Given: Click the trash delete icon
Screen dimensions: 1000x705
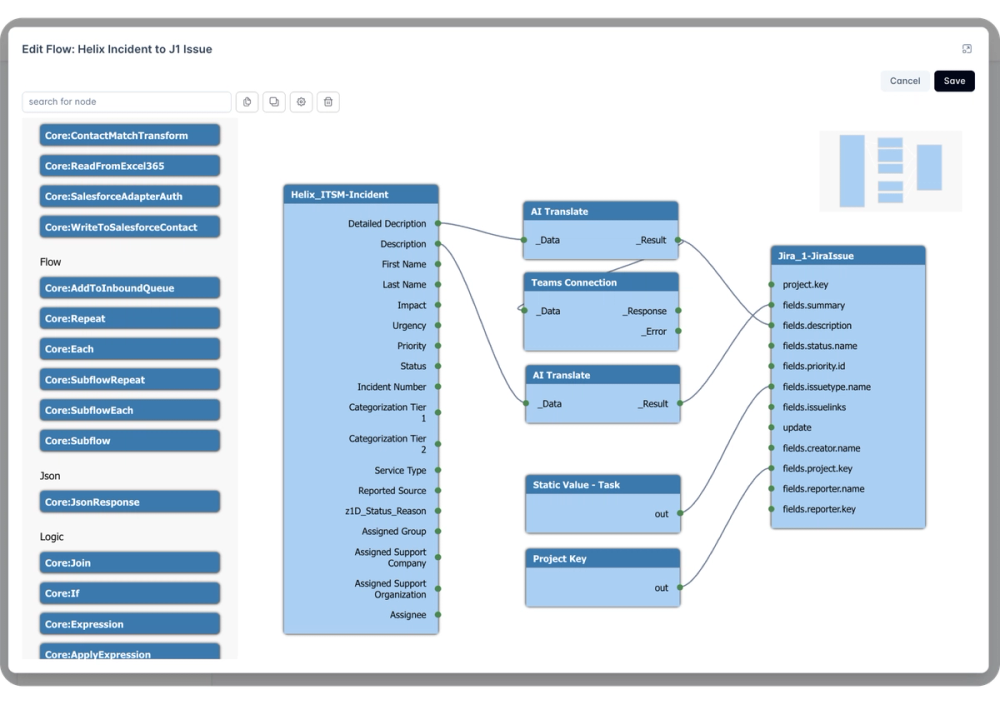Looking at the screenshot, I should [x=328, y=101].
